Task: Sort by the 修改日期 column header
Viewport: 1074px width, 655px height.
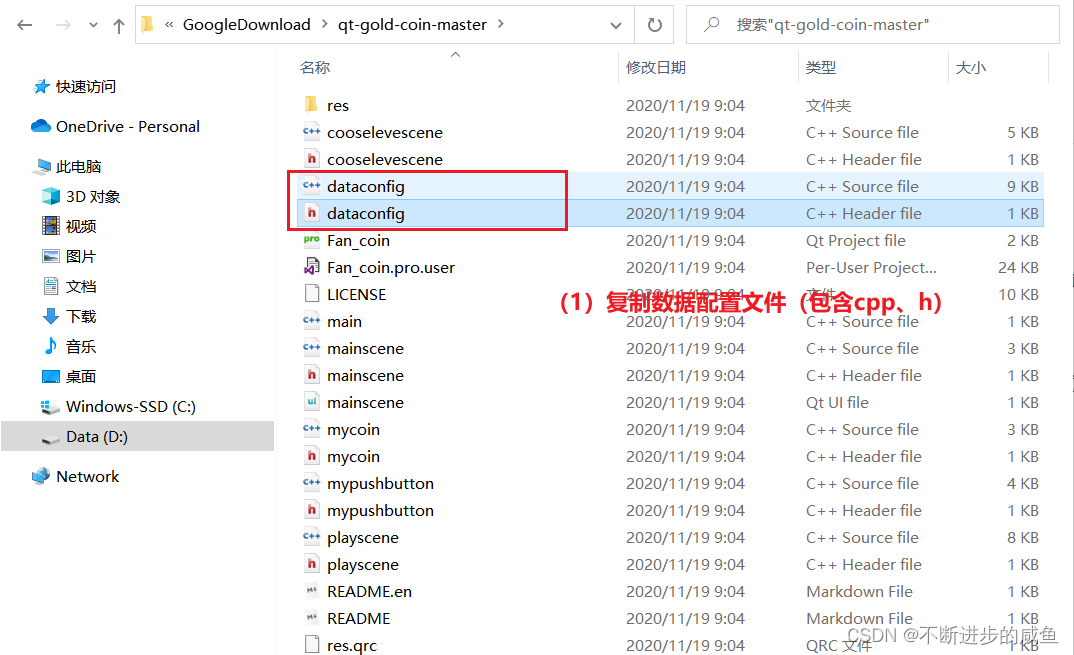Action: (x=656, y=67)
